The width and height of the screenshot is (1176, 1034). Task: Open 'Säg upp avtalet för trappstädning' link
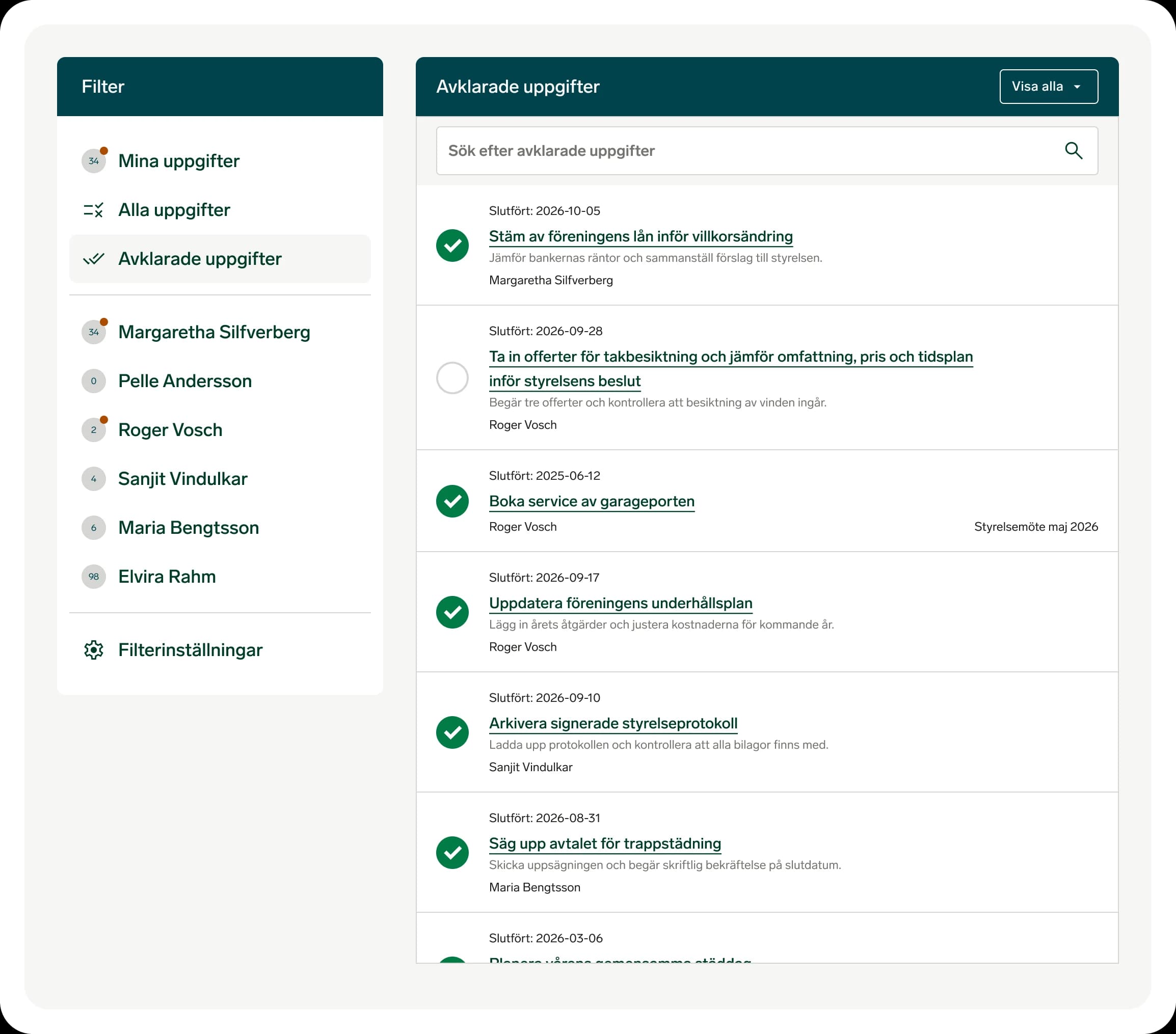coord(605,843)
